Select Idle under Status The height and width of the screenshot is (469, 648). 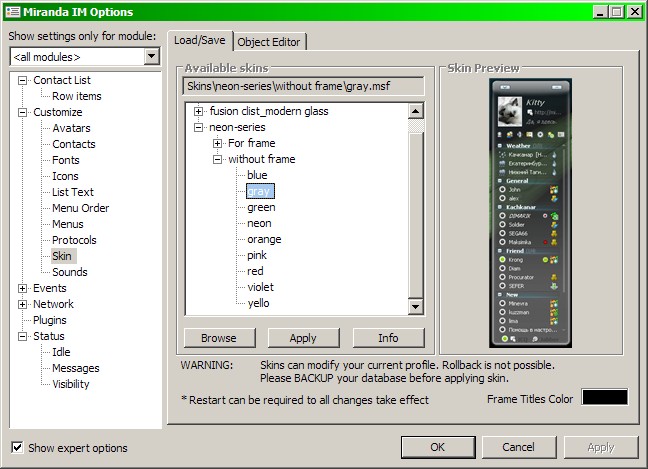coord(61,352)
